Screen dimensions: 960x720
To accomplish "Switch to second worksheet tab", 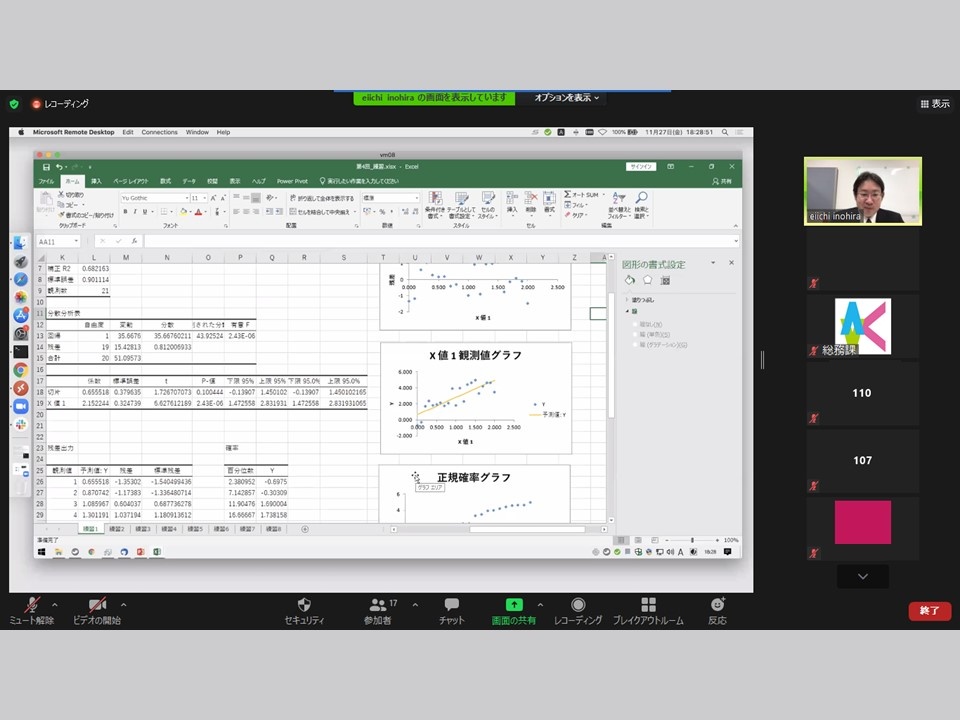I will [116, 529].
